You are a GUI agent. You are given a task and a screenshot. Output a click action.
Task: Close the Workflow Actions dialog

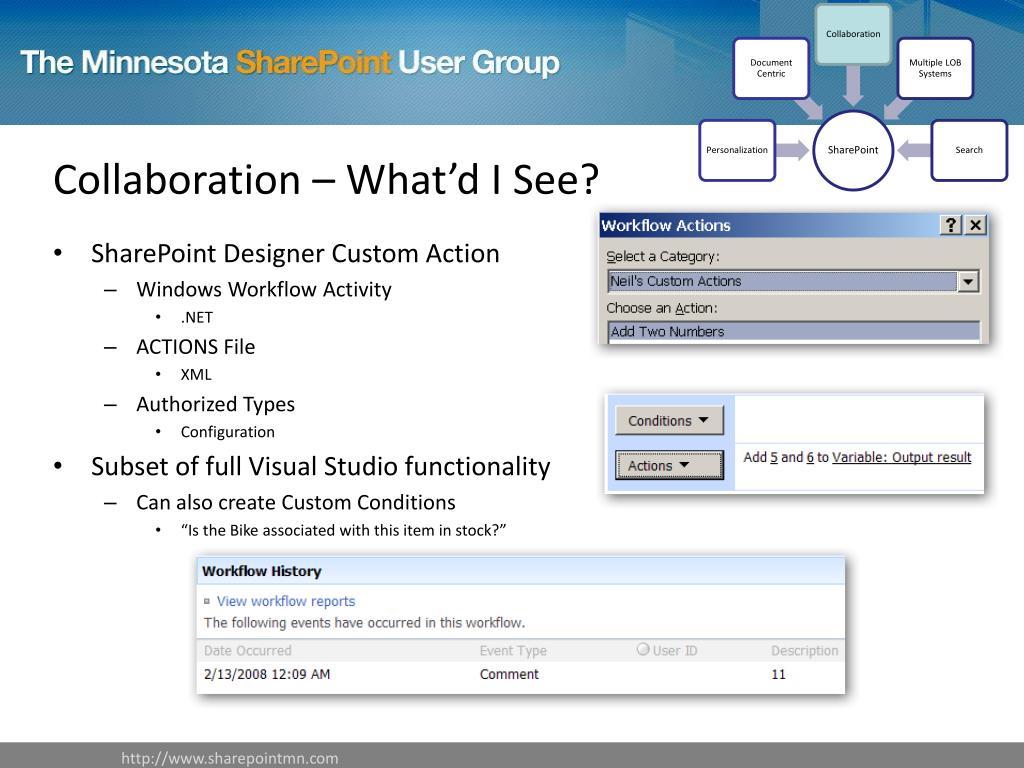tap(975, 225)
